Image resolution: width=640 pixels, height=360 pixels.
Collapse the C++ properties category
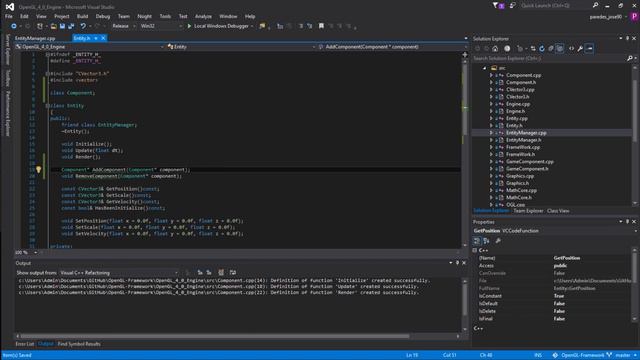coord(475,250)
